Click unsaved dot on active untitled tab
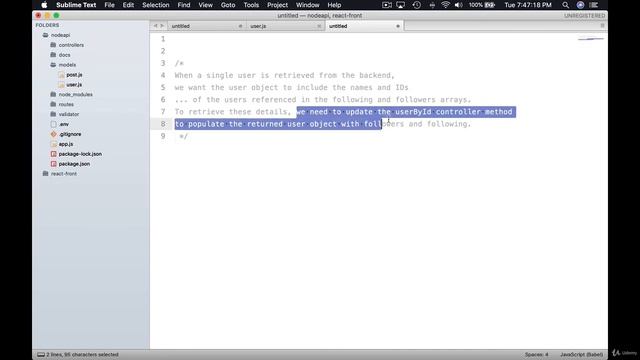 [398, 26]
